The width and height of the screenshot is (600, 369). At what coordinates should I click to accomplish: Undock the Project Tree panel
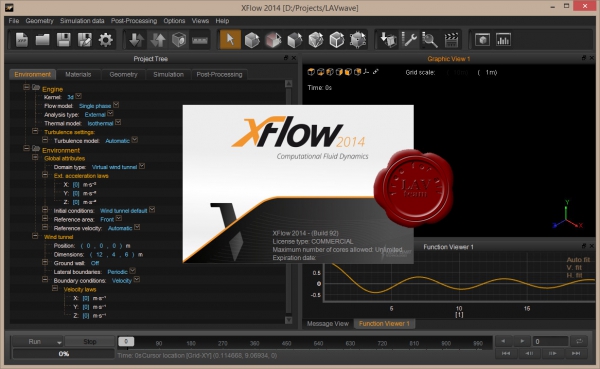(x=286, y=58)
